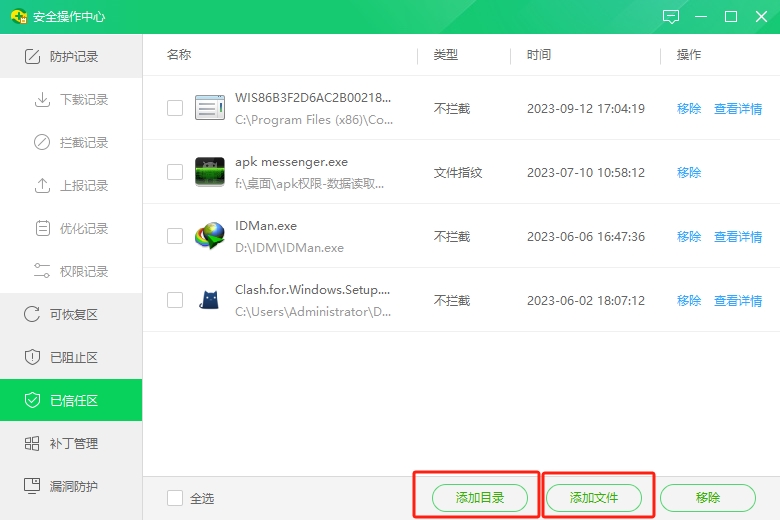Open the 权限记录 permissions icon

pos(42,271)
